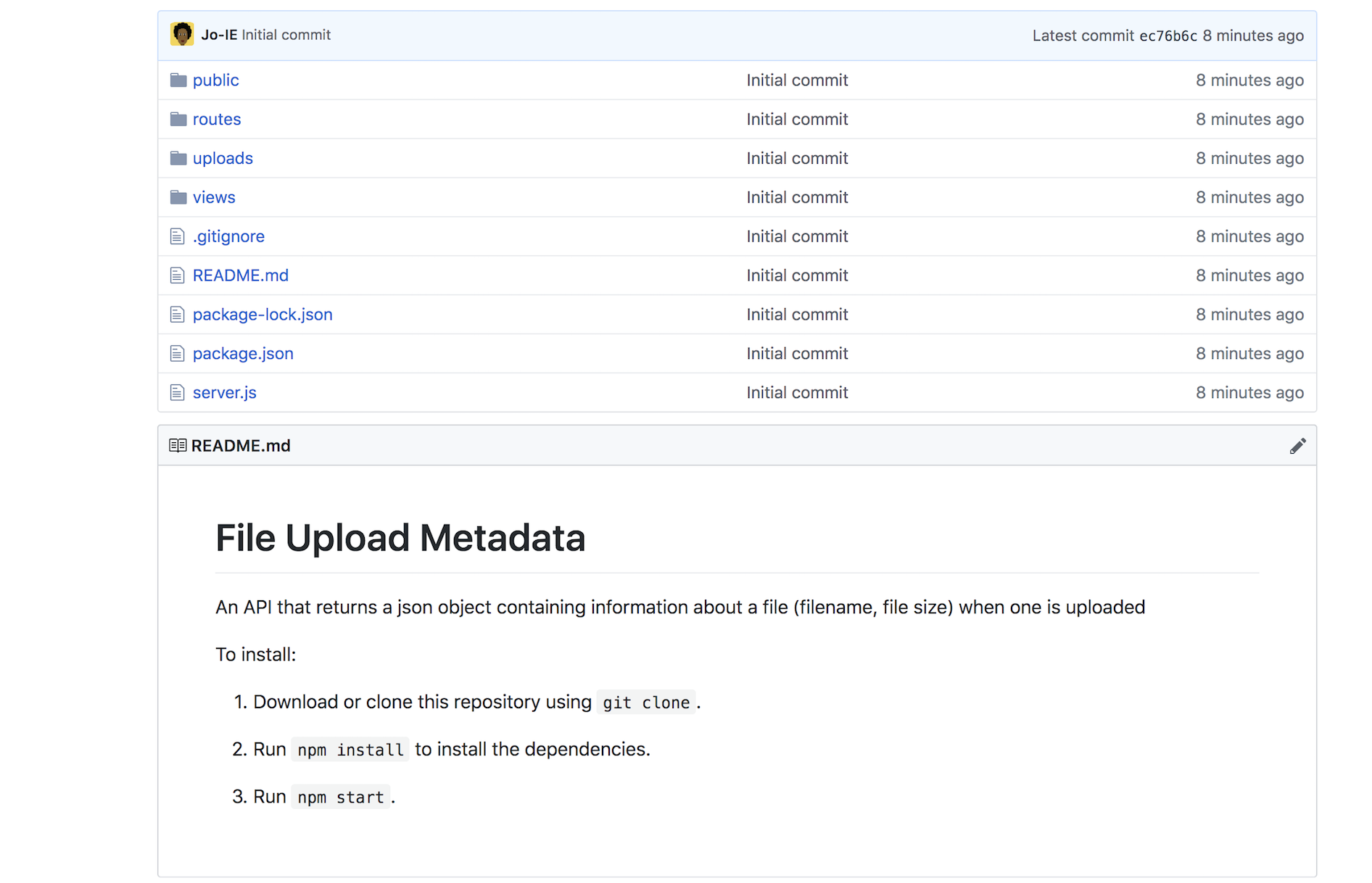Click the .gitignore file icon

(177, 236)
